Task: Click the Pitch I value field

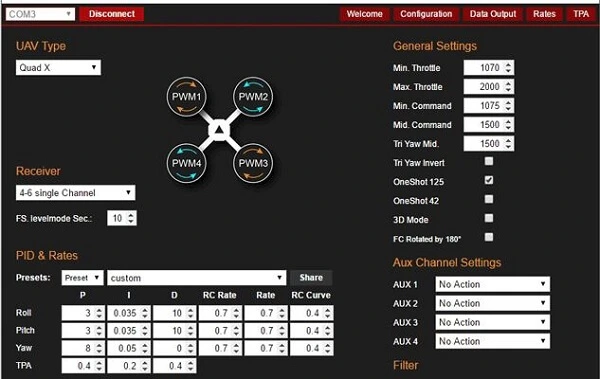Action: (x=129, y=331)
